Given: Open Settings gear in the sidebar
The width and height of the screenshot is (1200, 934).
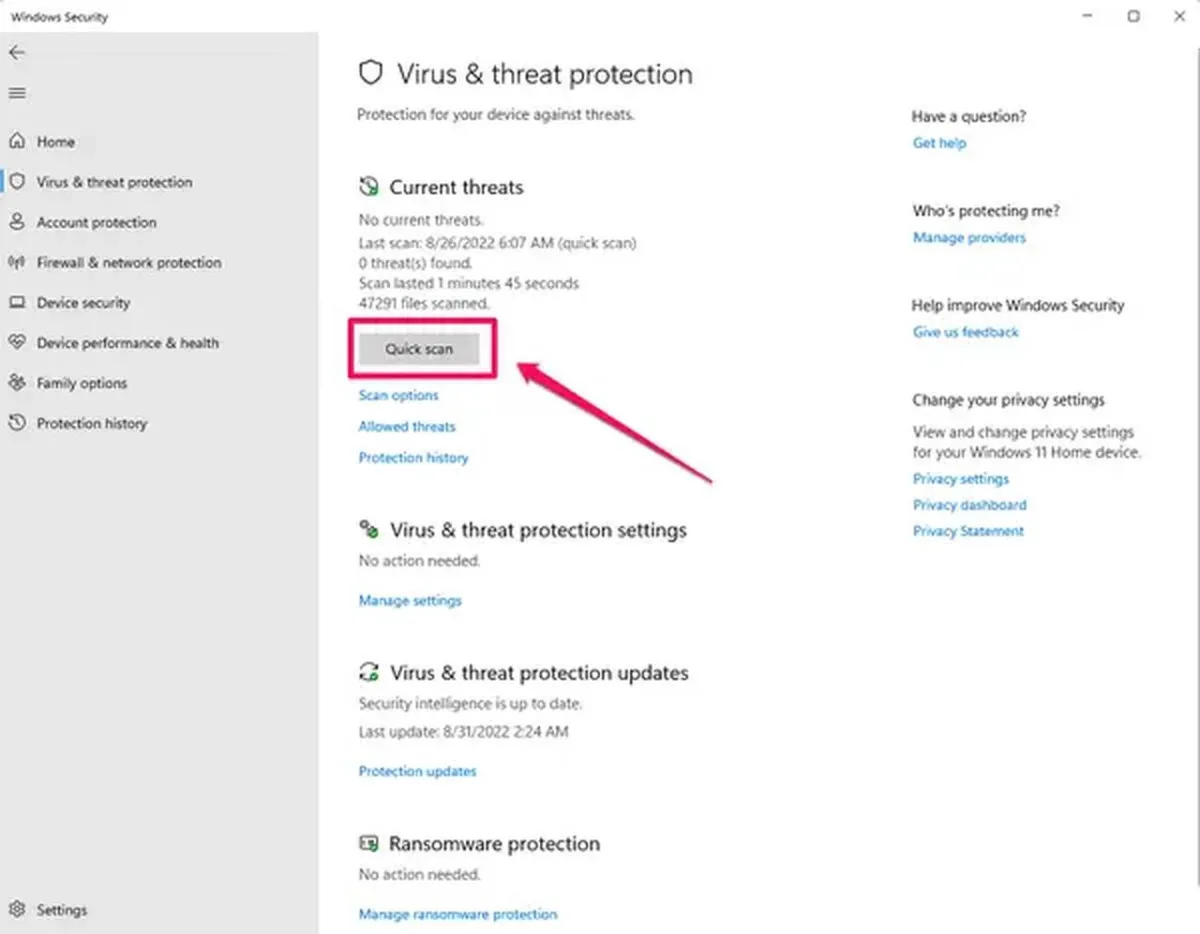Looking at the screenshot, I should point(17,910).
